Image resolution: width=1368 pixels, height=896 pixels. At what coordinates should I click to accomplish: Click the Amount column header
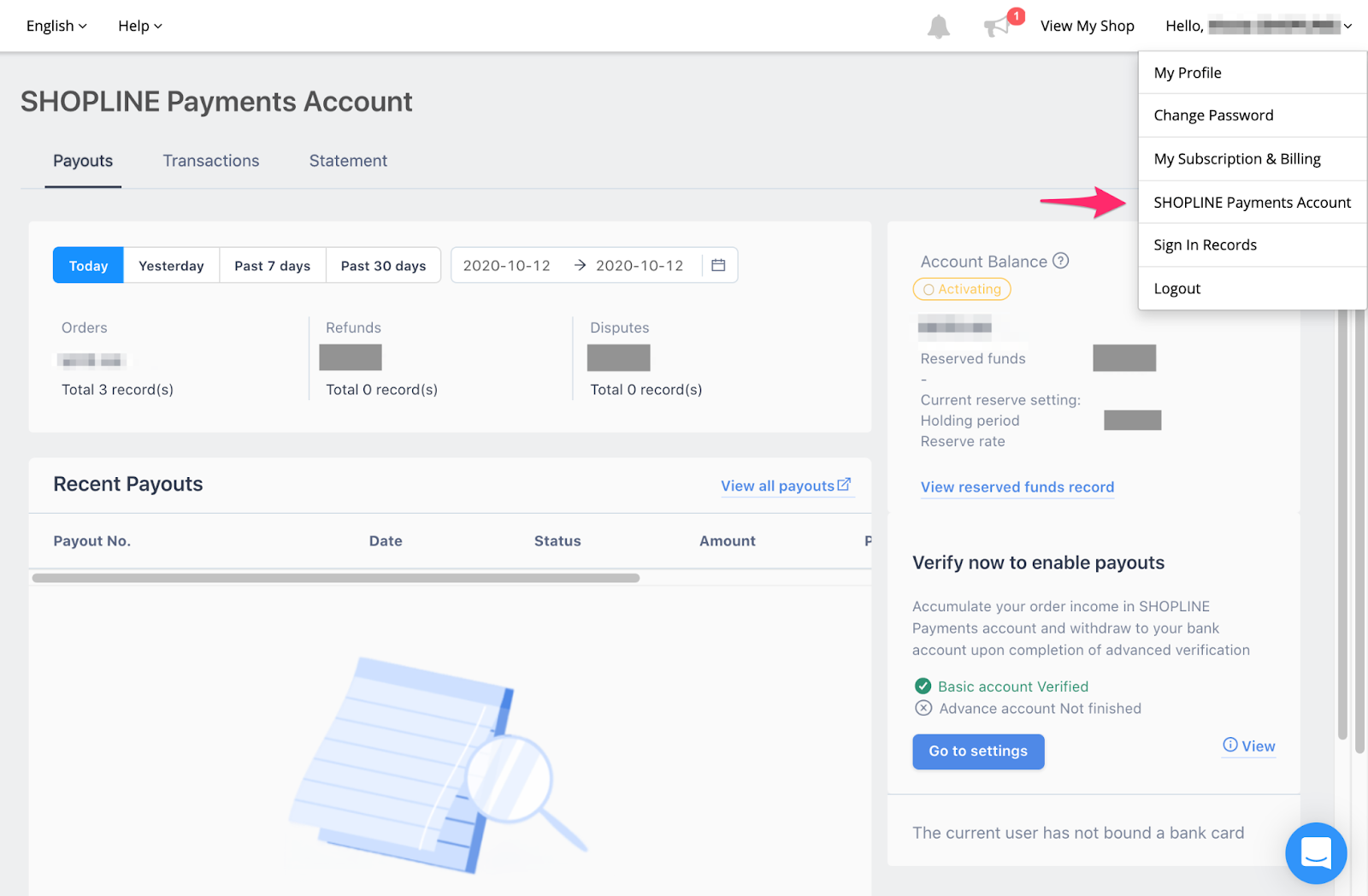pyautogui.click(x=728, y=541)
